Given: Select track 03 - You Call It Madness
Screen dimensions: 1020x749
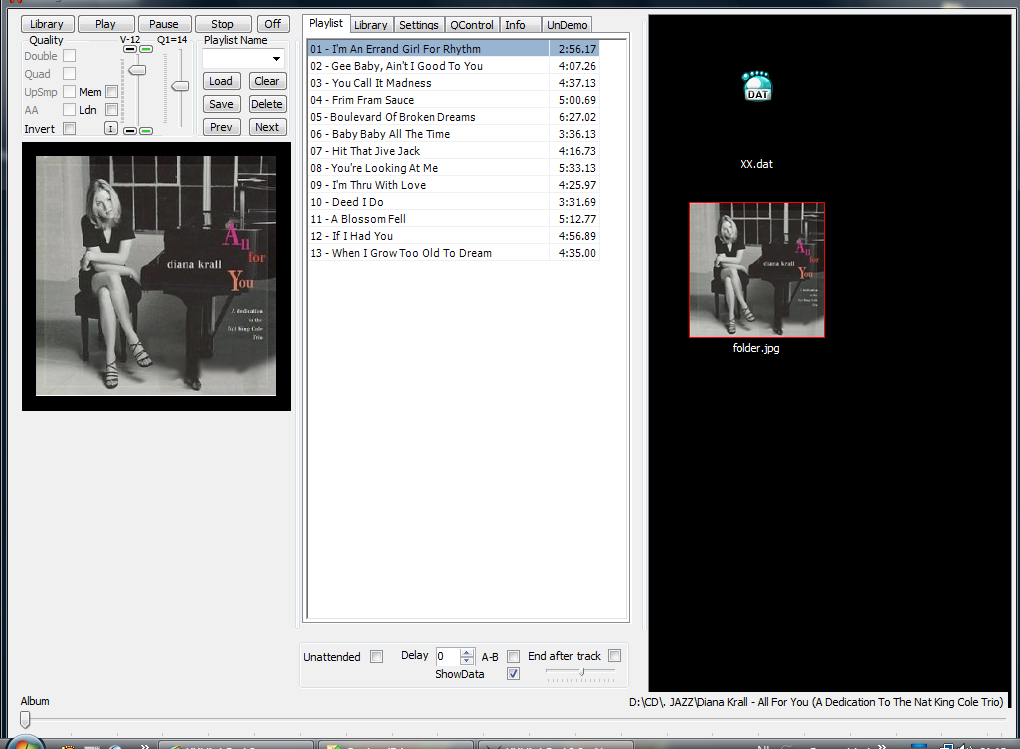Looking at the screenshot, I should coord(453,83).
